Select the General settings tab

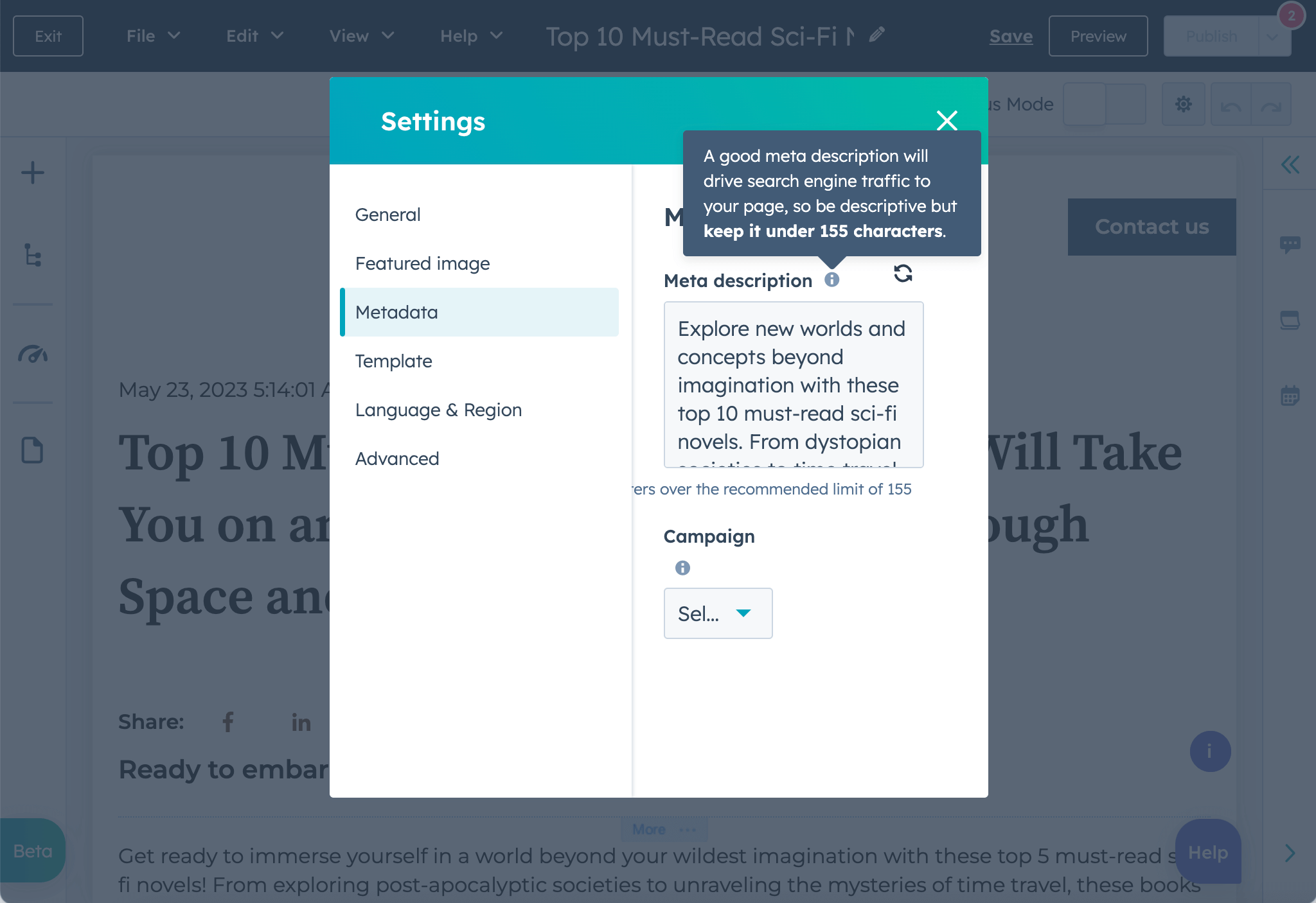[388, 214]
